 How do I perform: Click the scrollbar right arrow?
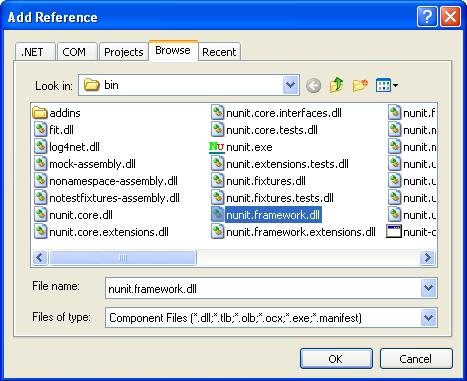[428, 258]
